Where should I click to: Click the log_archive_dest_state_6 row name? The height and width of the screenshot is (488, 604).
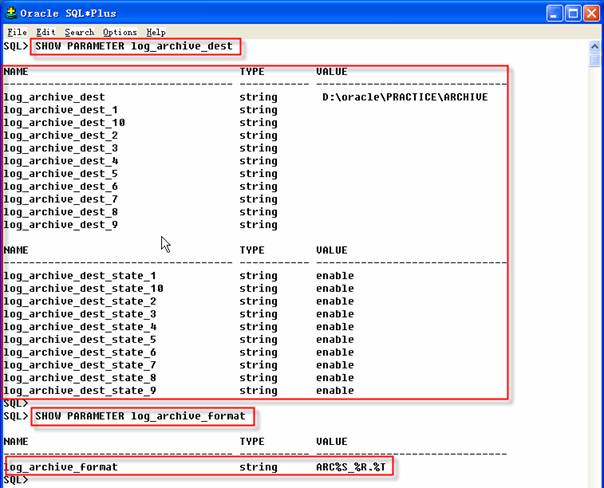(80, 352)
